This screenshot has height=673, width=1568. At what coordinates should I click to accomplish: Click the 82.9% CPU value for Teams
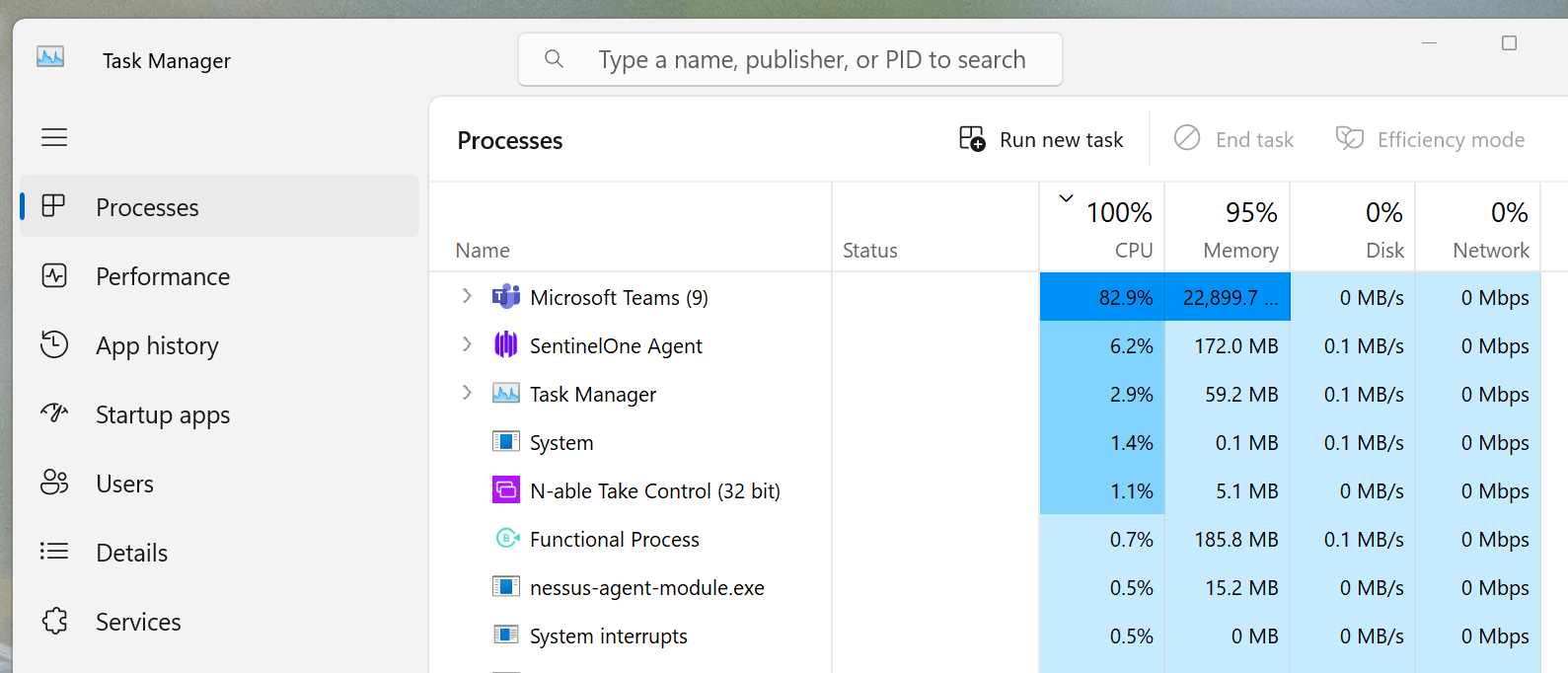[x=1102, y=297]
